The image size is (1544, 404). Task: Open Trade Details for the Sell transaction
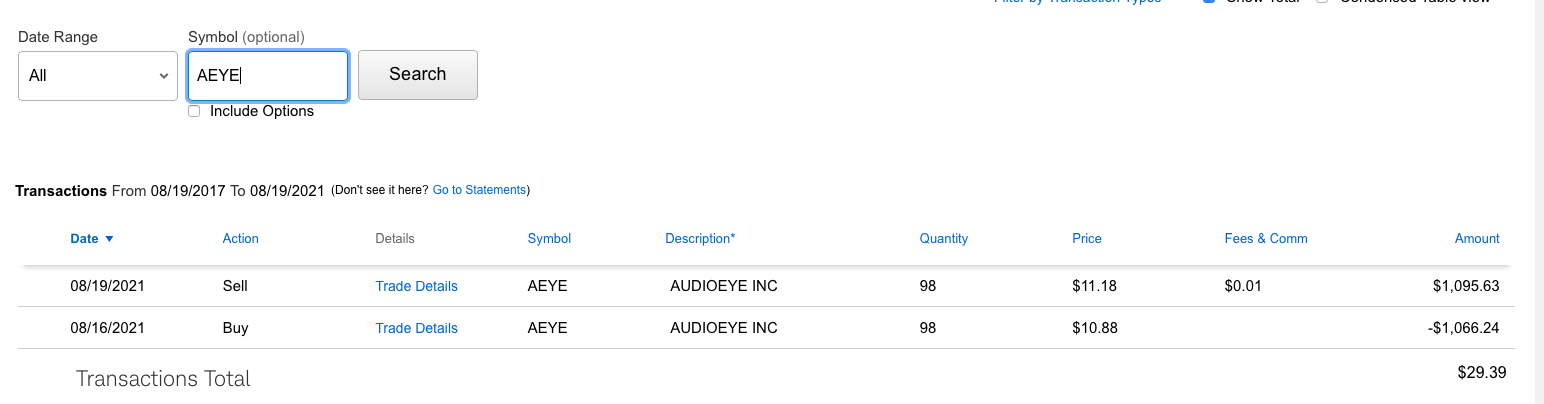[x=416, y=286]
